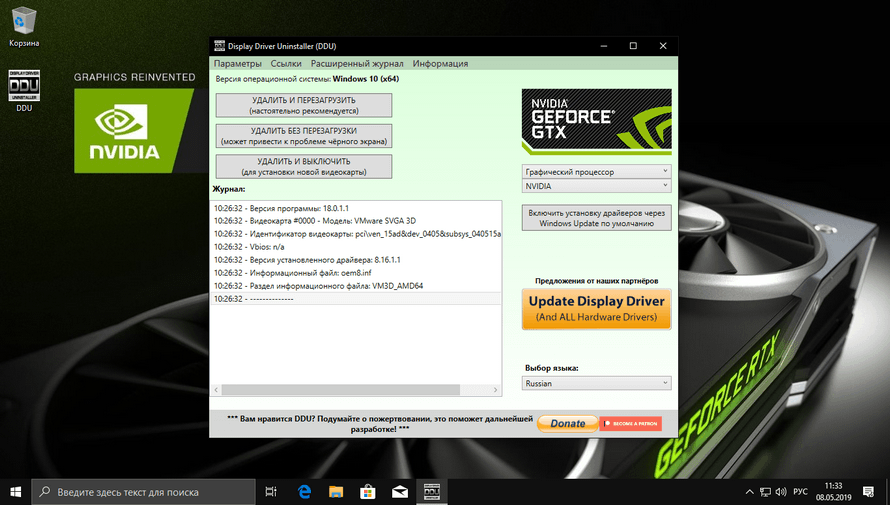Open the volume tray icon
The height and width of the screenshot is (505, 890).
point(781,492)
